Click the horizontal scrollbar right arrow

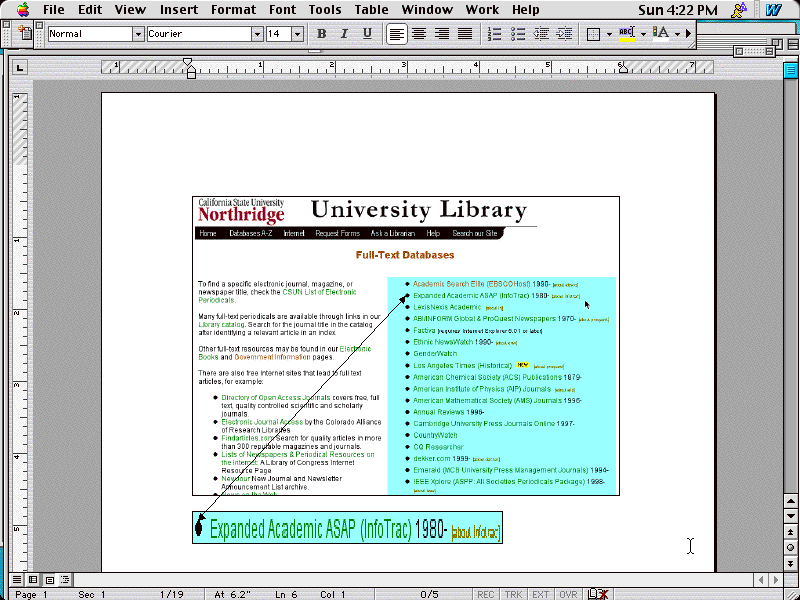776,580
